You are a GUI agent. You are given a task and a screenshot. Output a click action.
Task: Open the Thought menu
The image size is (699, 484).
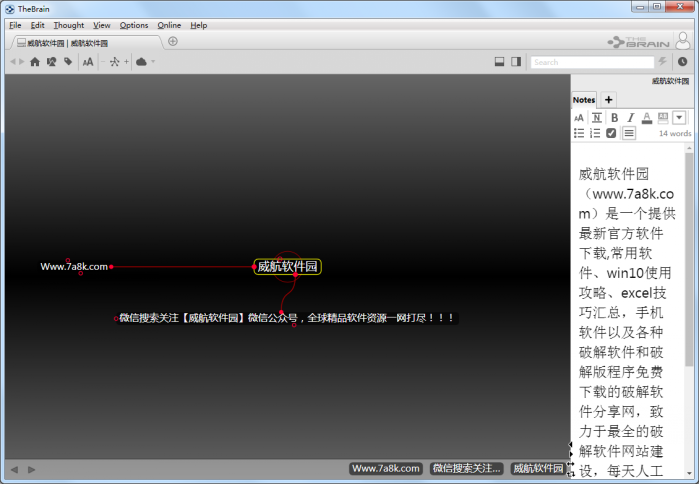click(x=69, y=25)
